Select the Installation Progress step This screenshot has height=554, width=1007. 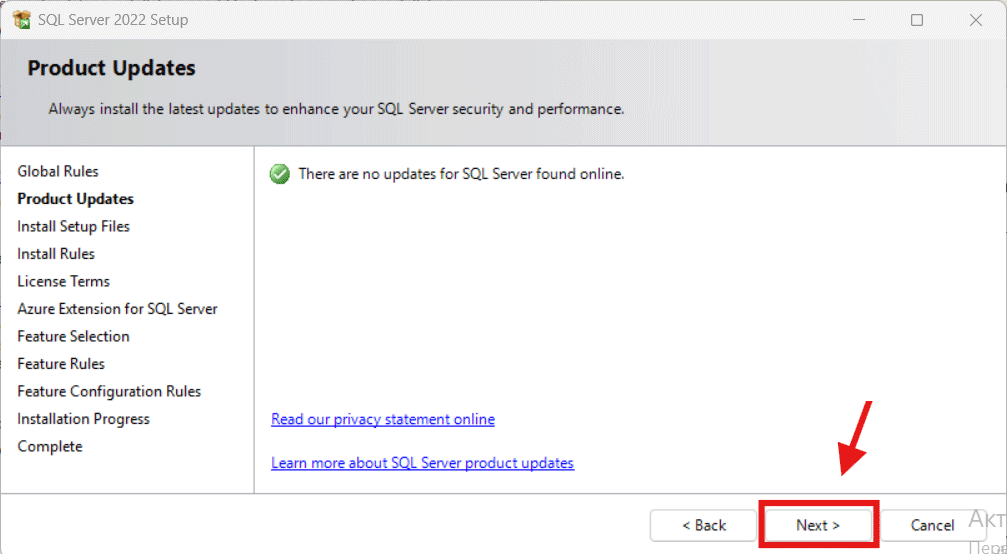click(83, 419)
